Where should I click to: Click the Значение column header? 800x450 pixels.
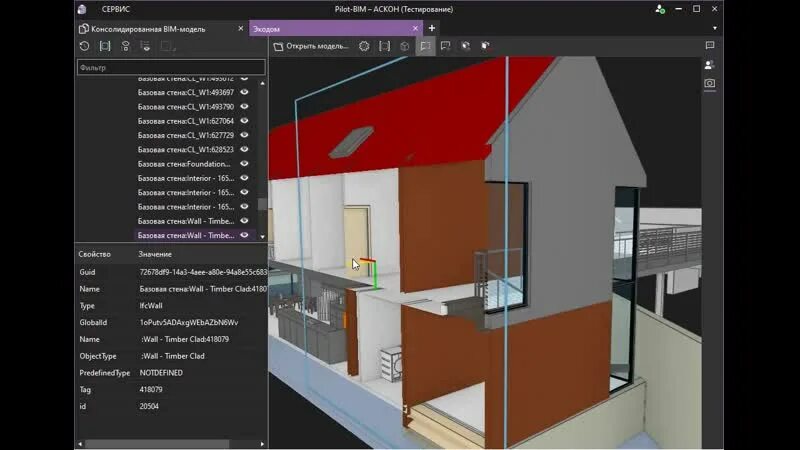[x=155, y=254]
